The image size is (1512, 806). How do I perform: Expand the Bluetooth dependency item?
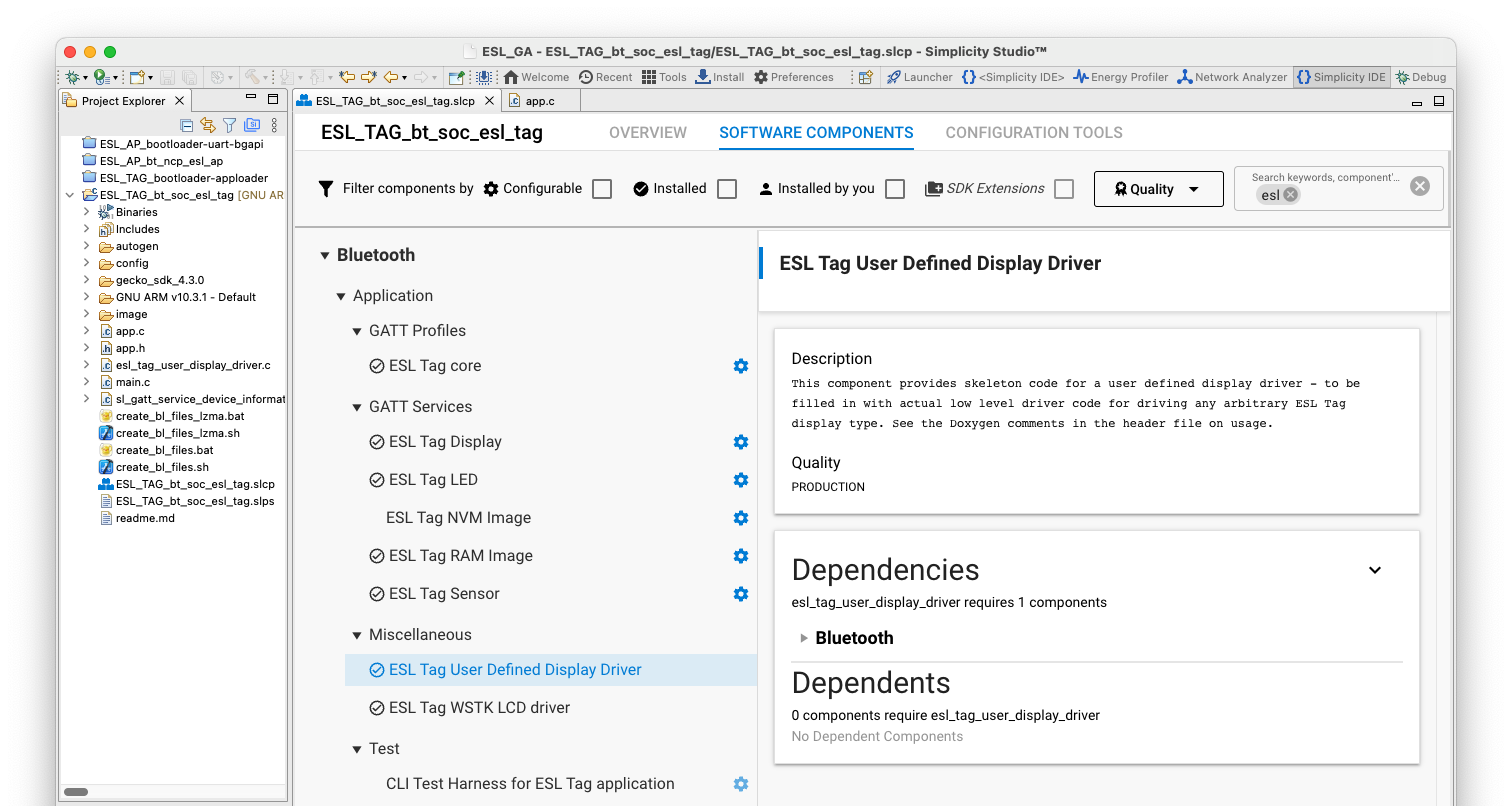[804, 638]
